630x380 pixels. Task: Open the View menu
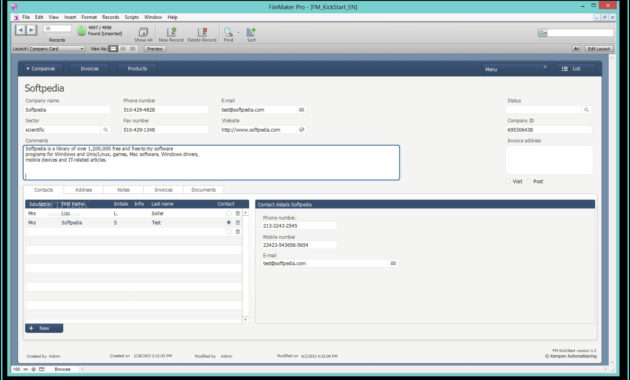[x=54, y=17]
